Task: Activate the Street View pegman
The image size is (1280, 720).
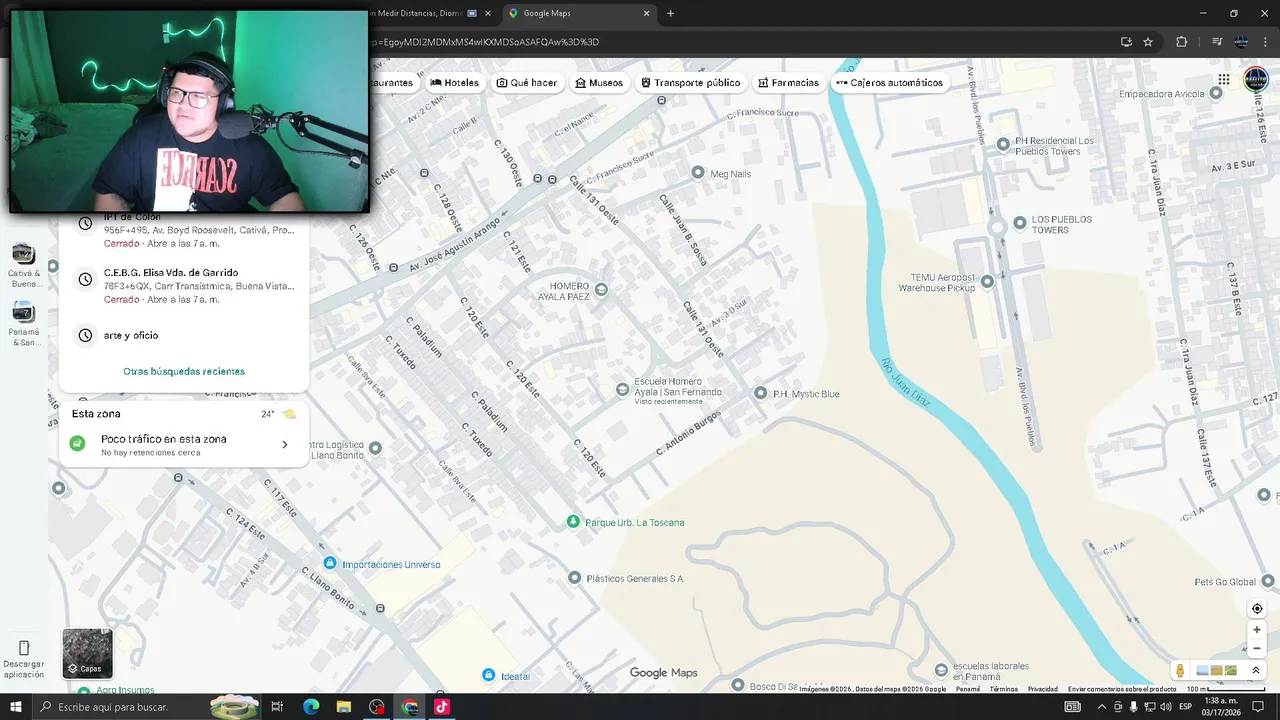Action: pyautogui.click(x=1180, y=670)
